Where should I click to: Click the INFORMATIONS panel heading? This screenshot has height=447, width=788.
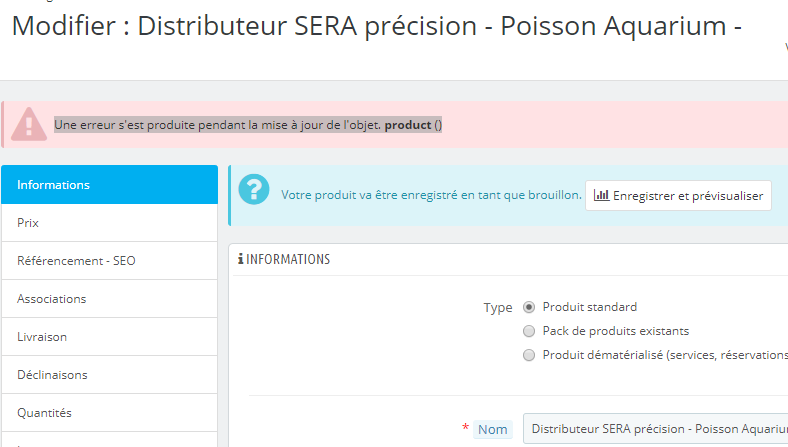pos(288,260)
